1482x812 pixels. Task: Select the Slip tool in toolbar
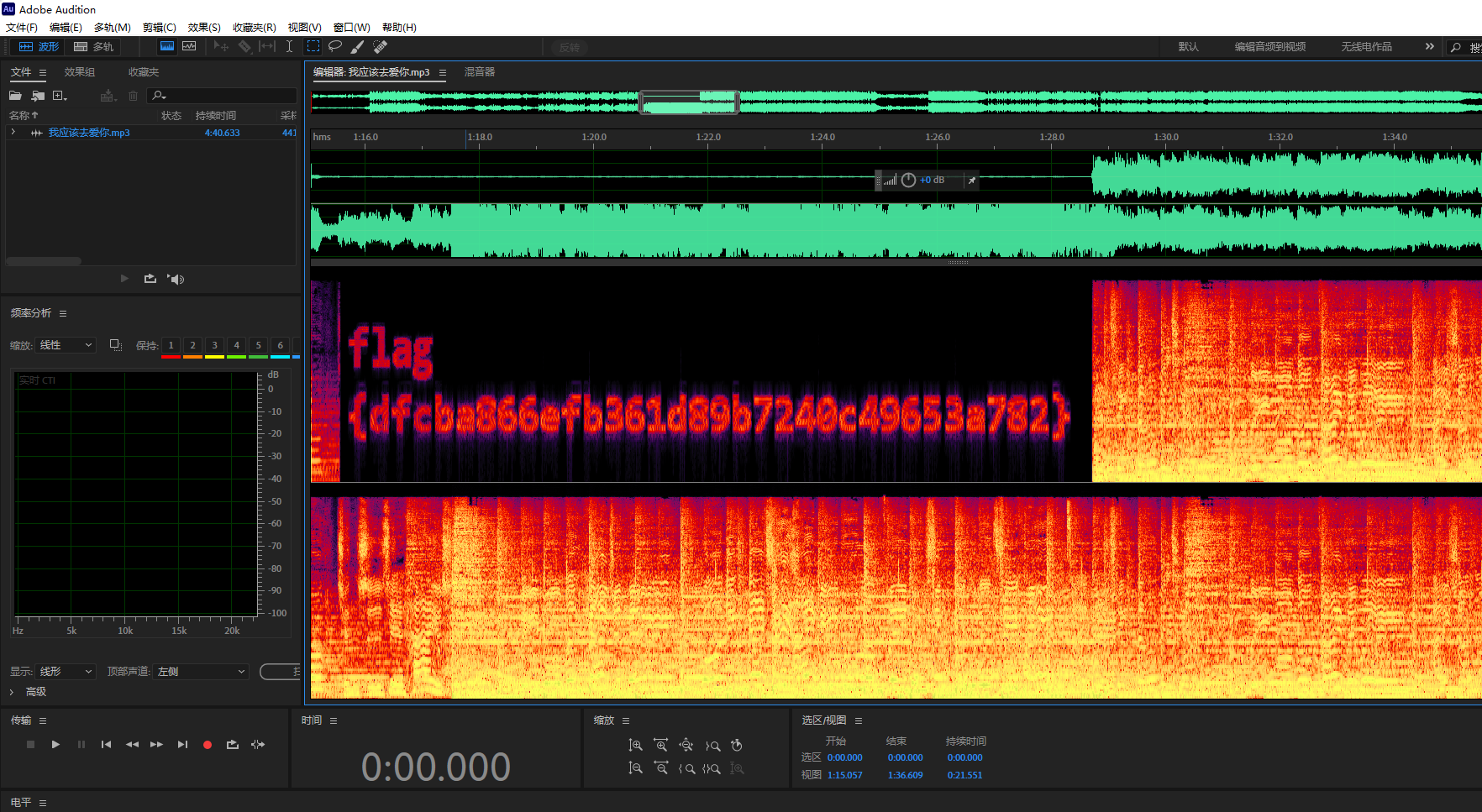pyautogui.click(x=267, y=46)
